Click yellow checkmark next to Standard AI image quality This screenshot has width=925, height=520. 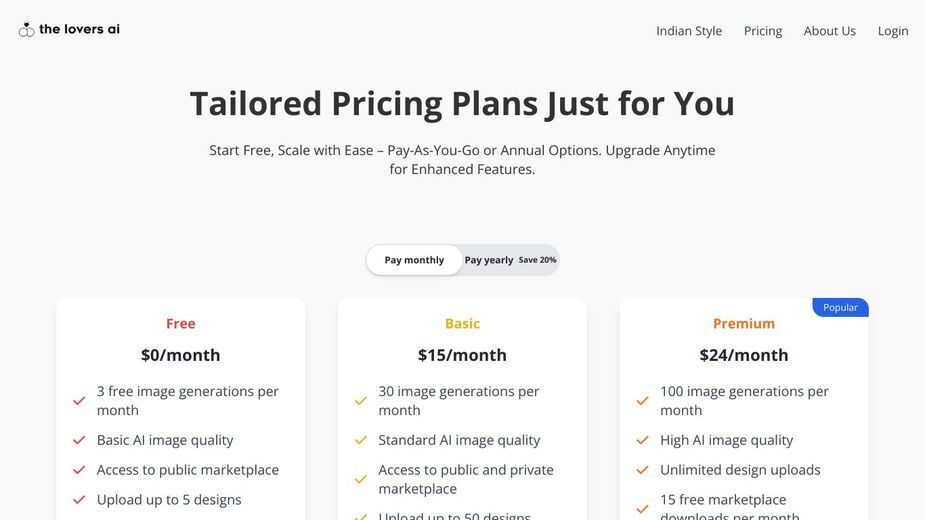360,440
